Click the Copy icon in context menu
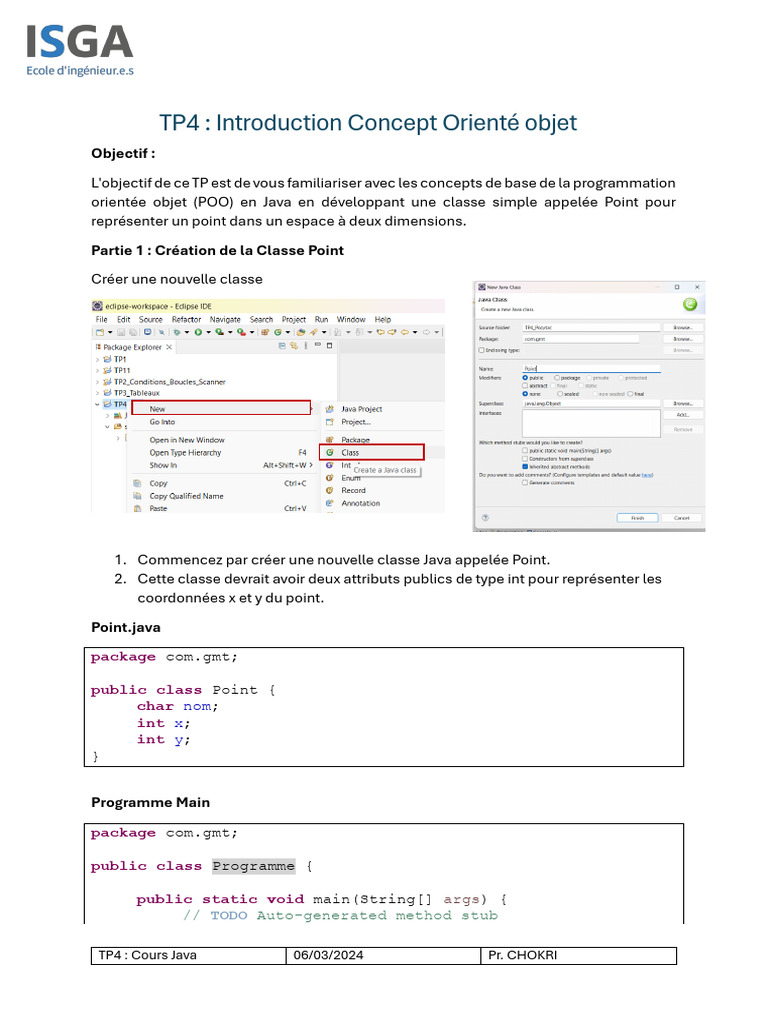Image resolution: width=768 pixels, height=1024 pixels. click(137, 483)
